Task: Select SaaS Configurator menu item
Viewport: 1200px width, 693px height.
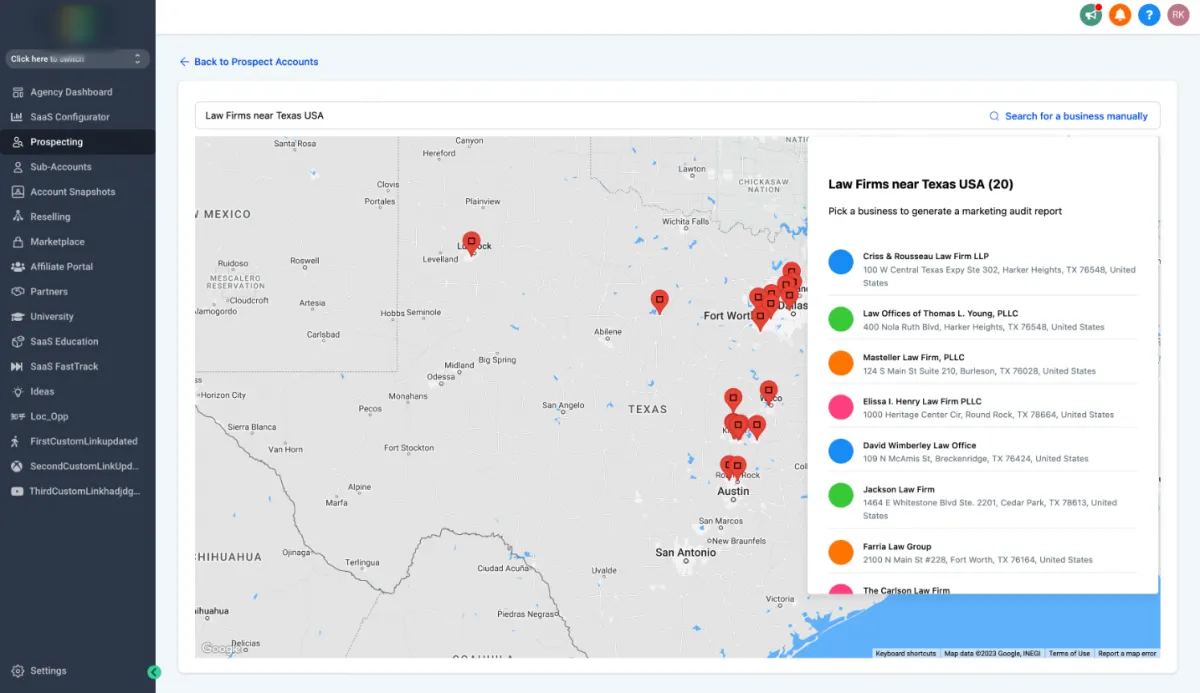Action: [69, 117]
